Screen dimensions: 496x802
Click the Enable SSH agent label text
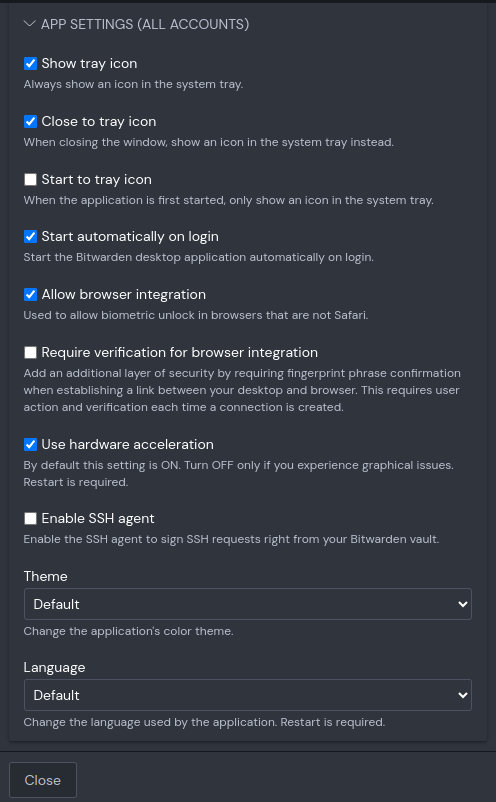tap(98, 519)
